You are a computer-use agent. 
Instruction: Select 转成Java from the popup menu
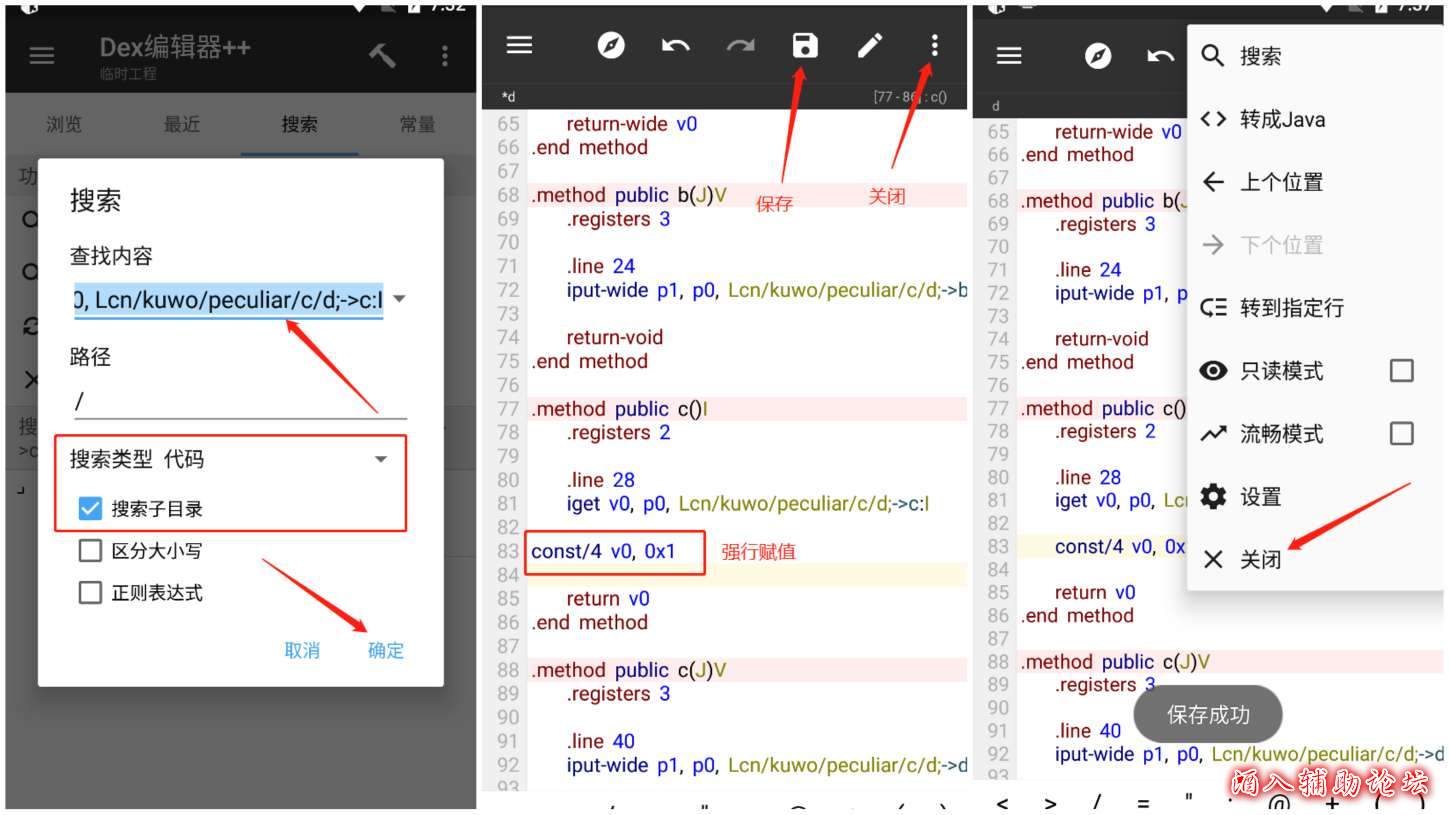coord(1282,119)
